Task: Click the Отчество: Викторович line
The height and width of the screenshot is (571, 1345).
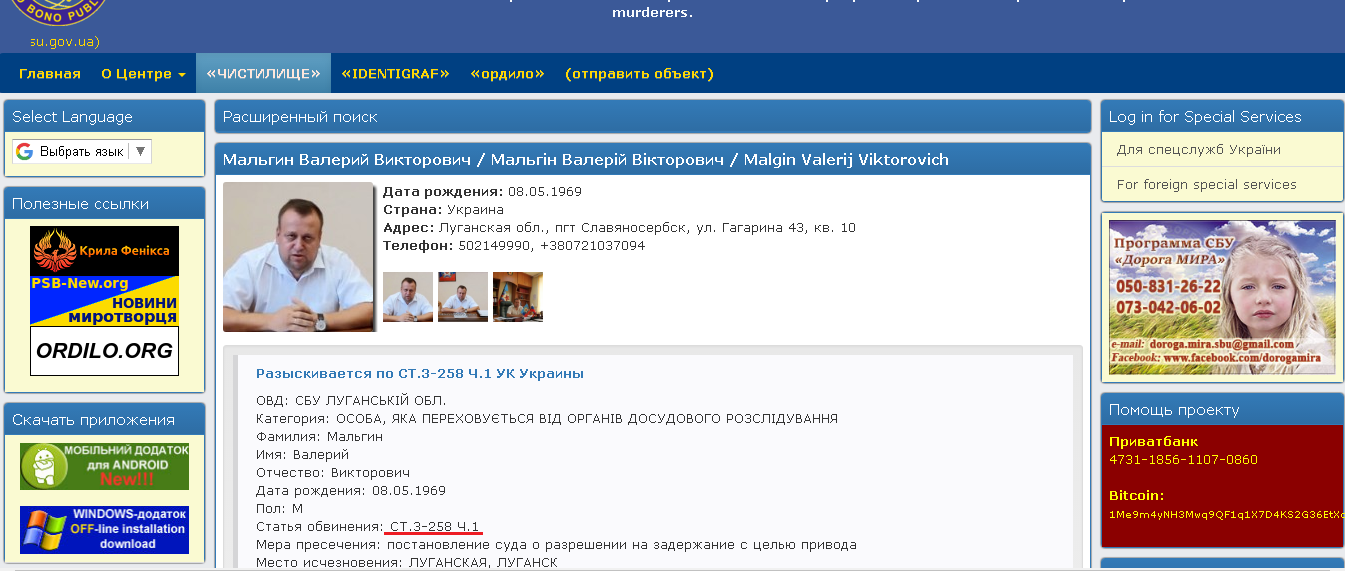Action: click(x=333, y=472)
